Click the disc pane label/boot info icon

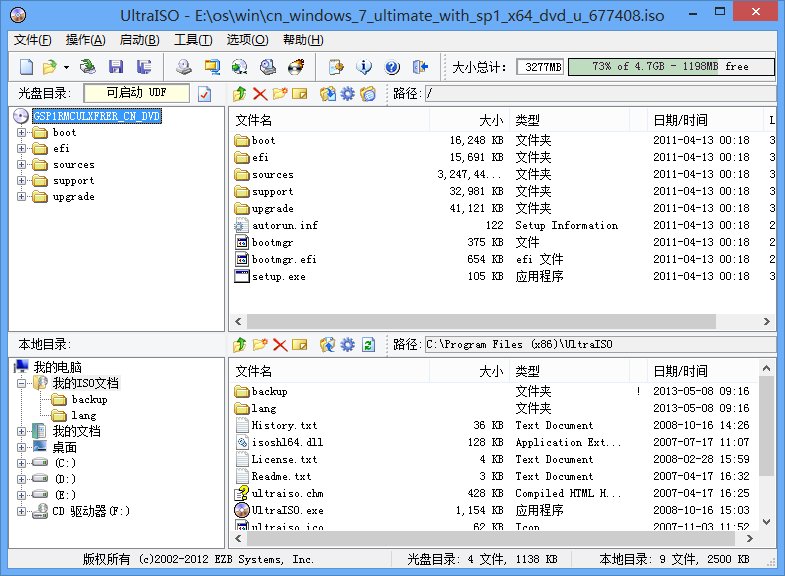coord(367,94)
